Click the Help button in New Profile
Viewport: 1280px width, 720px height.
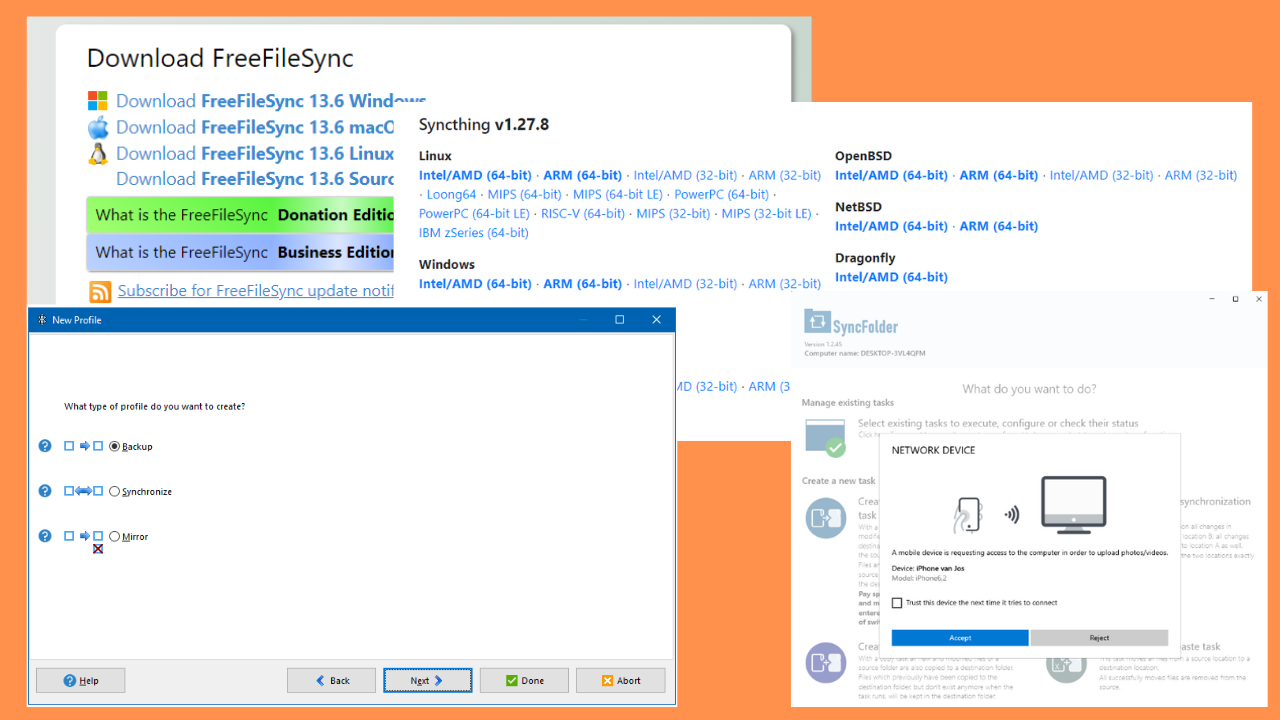[81, 680]
